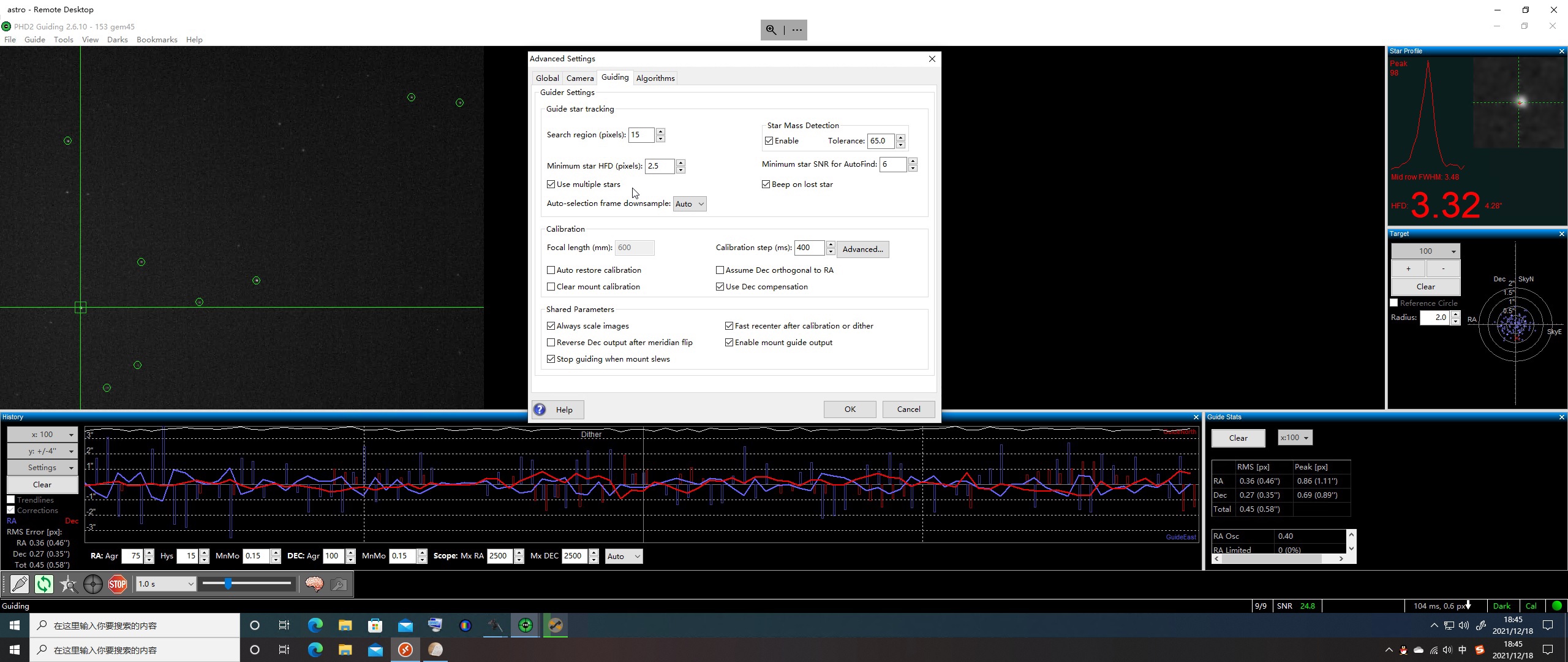
Task: Open Target panel 100 zoom dropdown
Action: coord(1426,251)
